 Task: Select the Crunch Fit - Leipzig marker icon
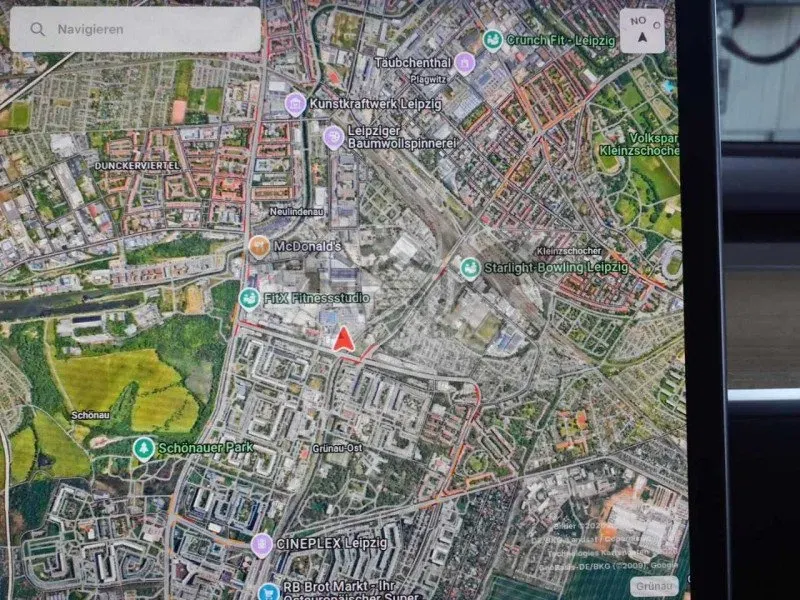[492, 40]
